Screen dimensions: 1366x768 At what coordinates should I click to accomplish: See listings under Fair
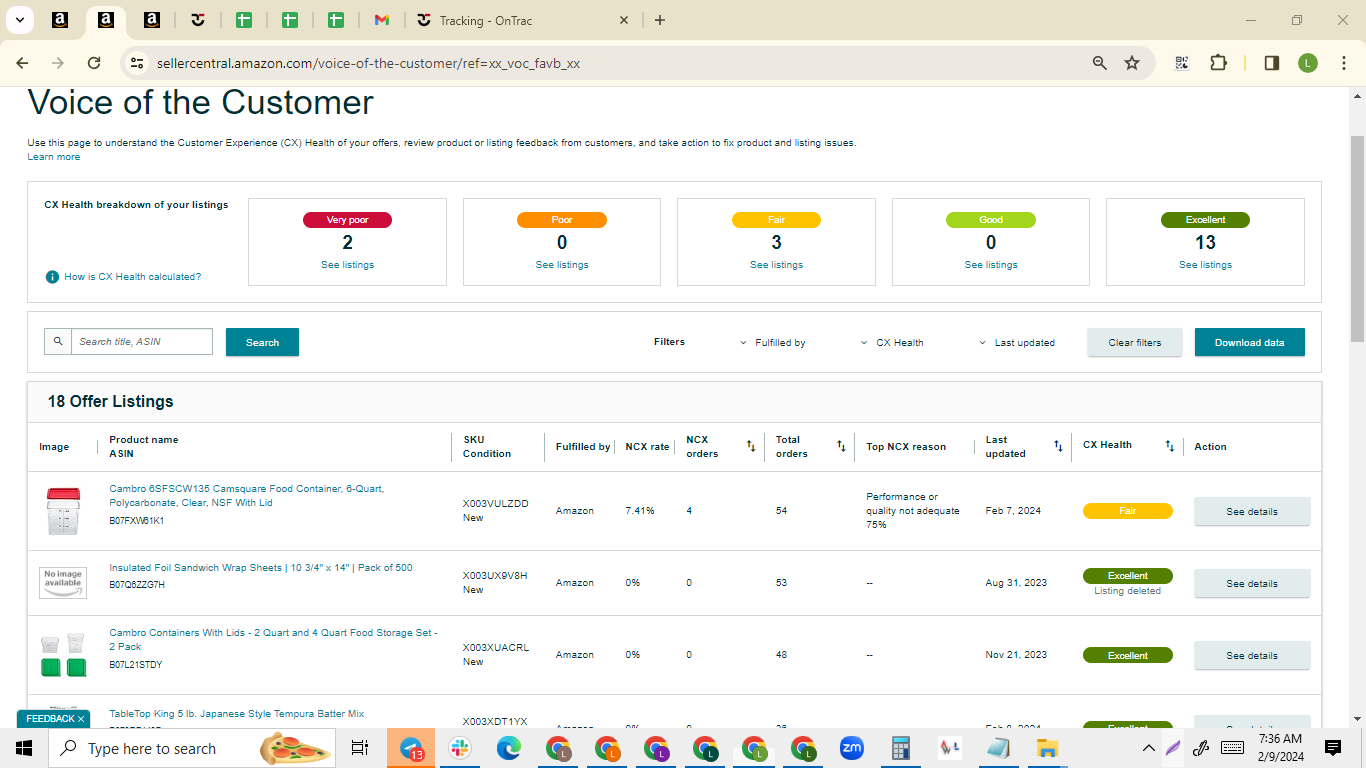click(776, 265)
